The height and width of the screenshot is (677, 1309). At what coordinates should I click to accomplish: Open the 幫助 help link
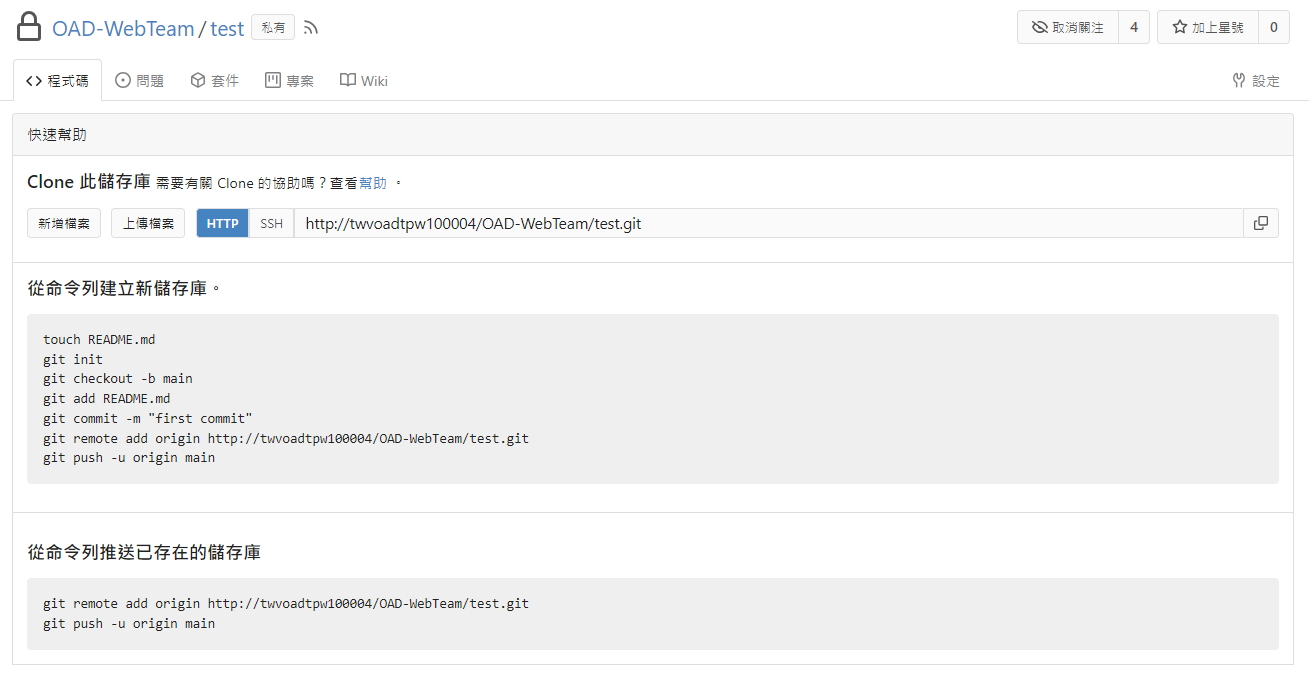373,183
